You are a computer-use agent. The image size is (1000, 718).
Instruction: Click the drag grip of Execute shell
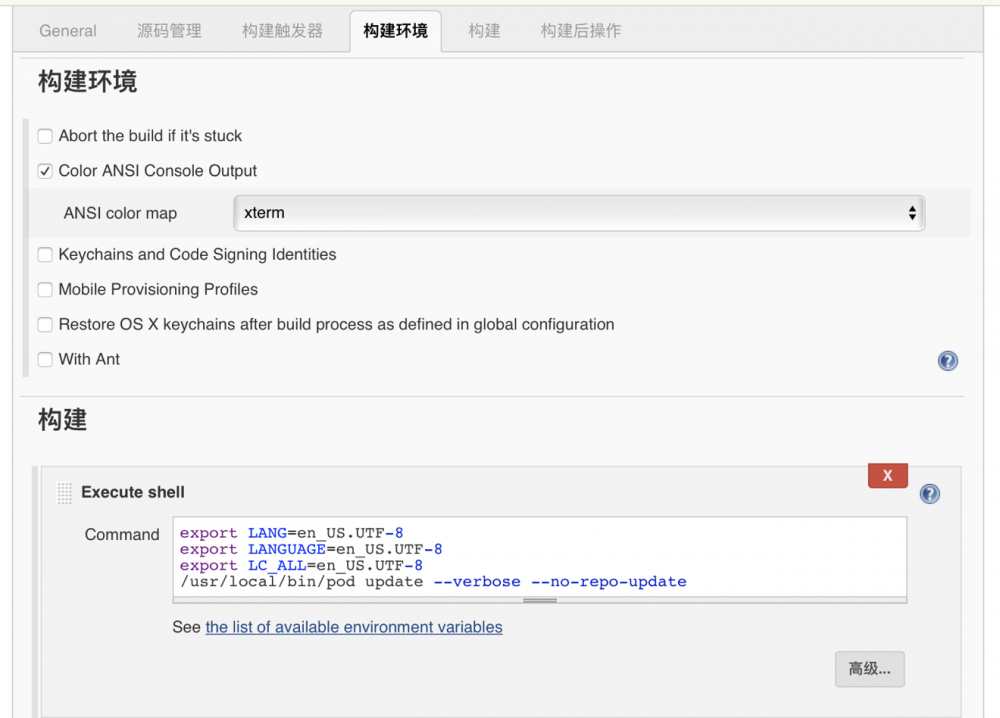tap(64, 492)
